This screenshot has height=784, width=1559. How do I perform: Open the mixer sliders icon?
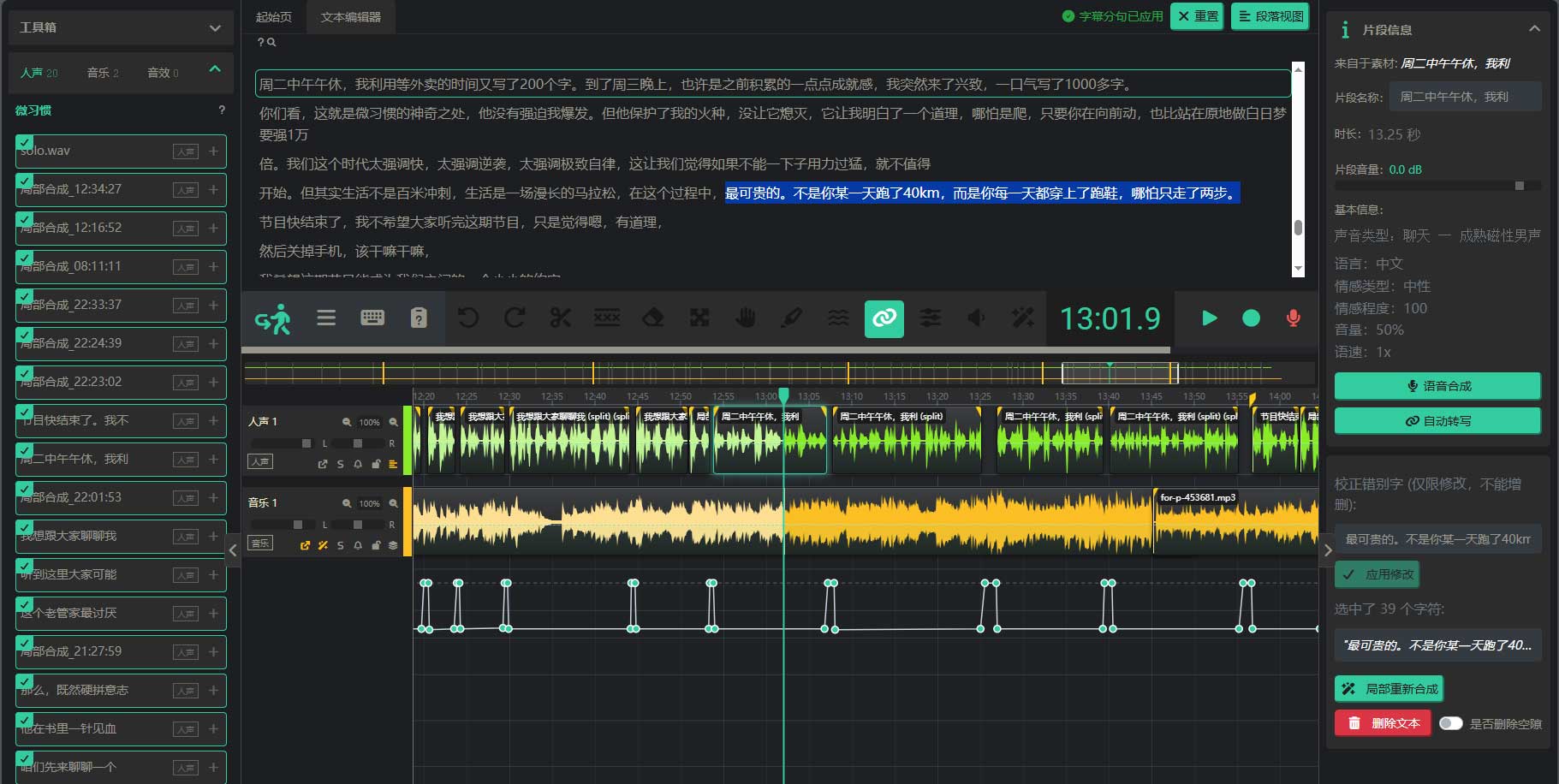pos(930,318)
